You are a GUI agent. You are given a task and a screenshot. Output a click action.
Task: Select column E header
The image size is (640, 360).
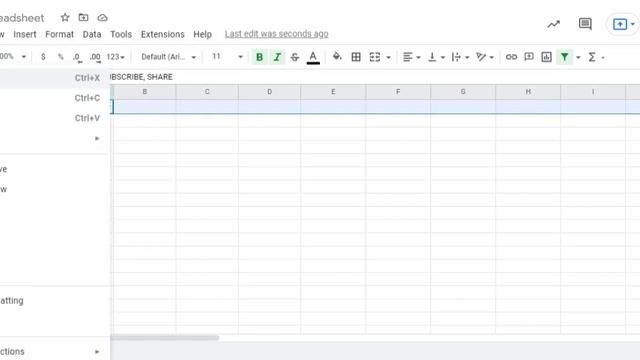tap(333, 92)
